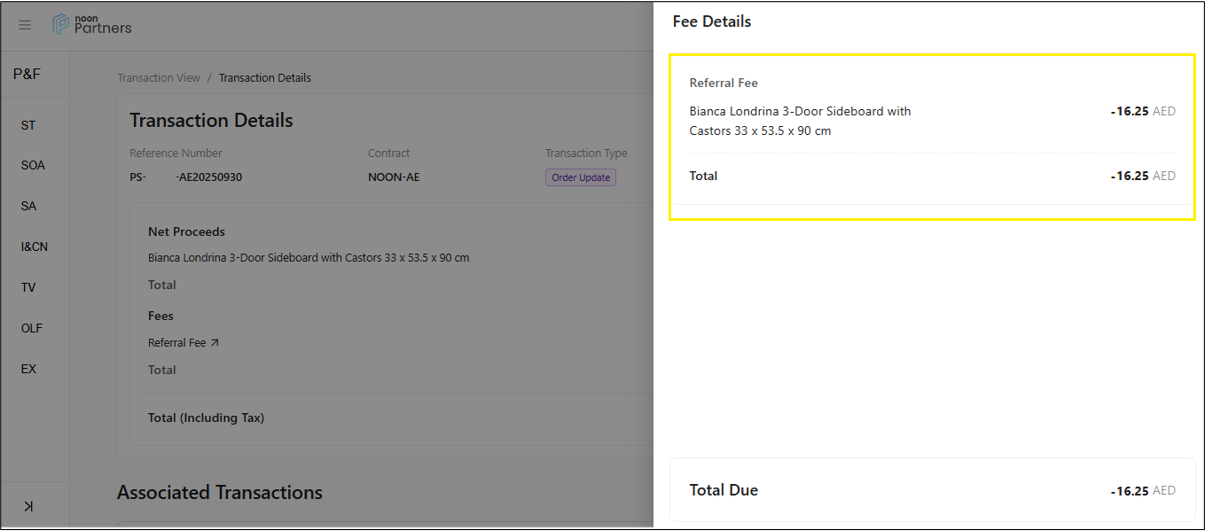The image size is (1207, 531).
Task: Open the P&F sidebar section
Action: tap(27, 74)
